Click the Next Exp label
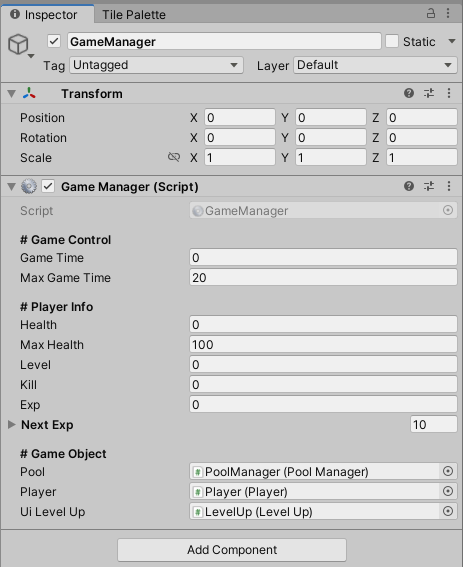Viewport: 463px width, 567px height. tap(47, 425)
